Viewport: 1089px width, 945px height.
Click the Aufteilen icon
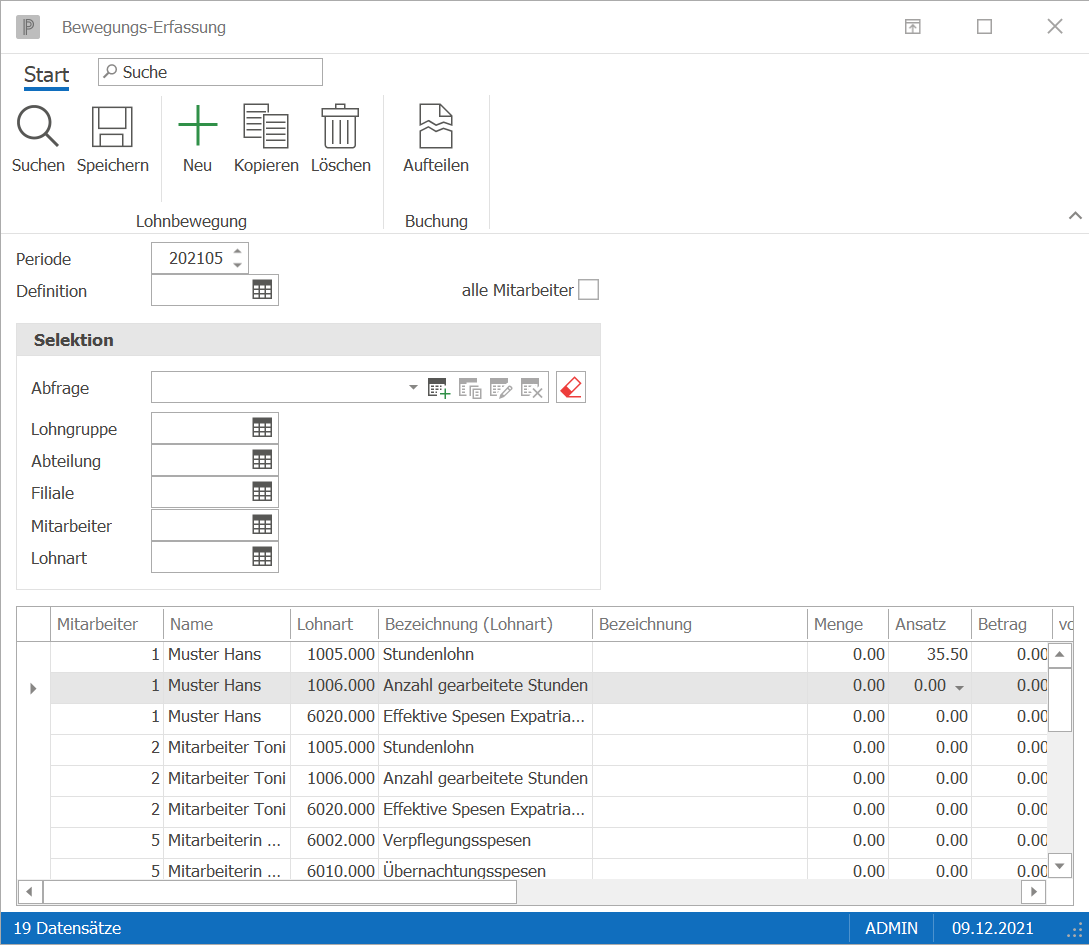[x=435, y=126]
